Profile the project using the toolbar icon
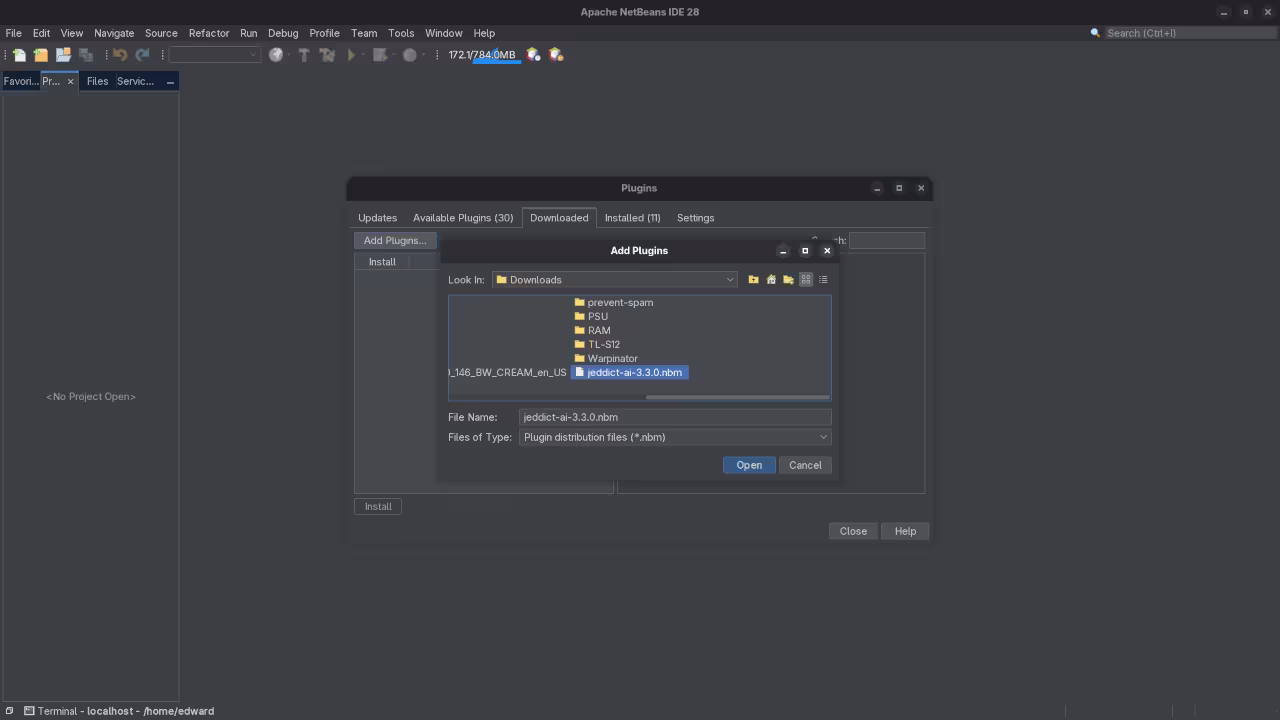The image size is (1280, 720). pyautogui.click(x=410, y=54)
